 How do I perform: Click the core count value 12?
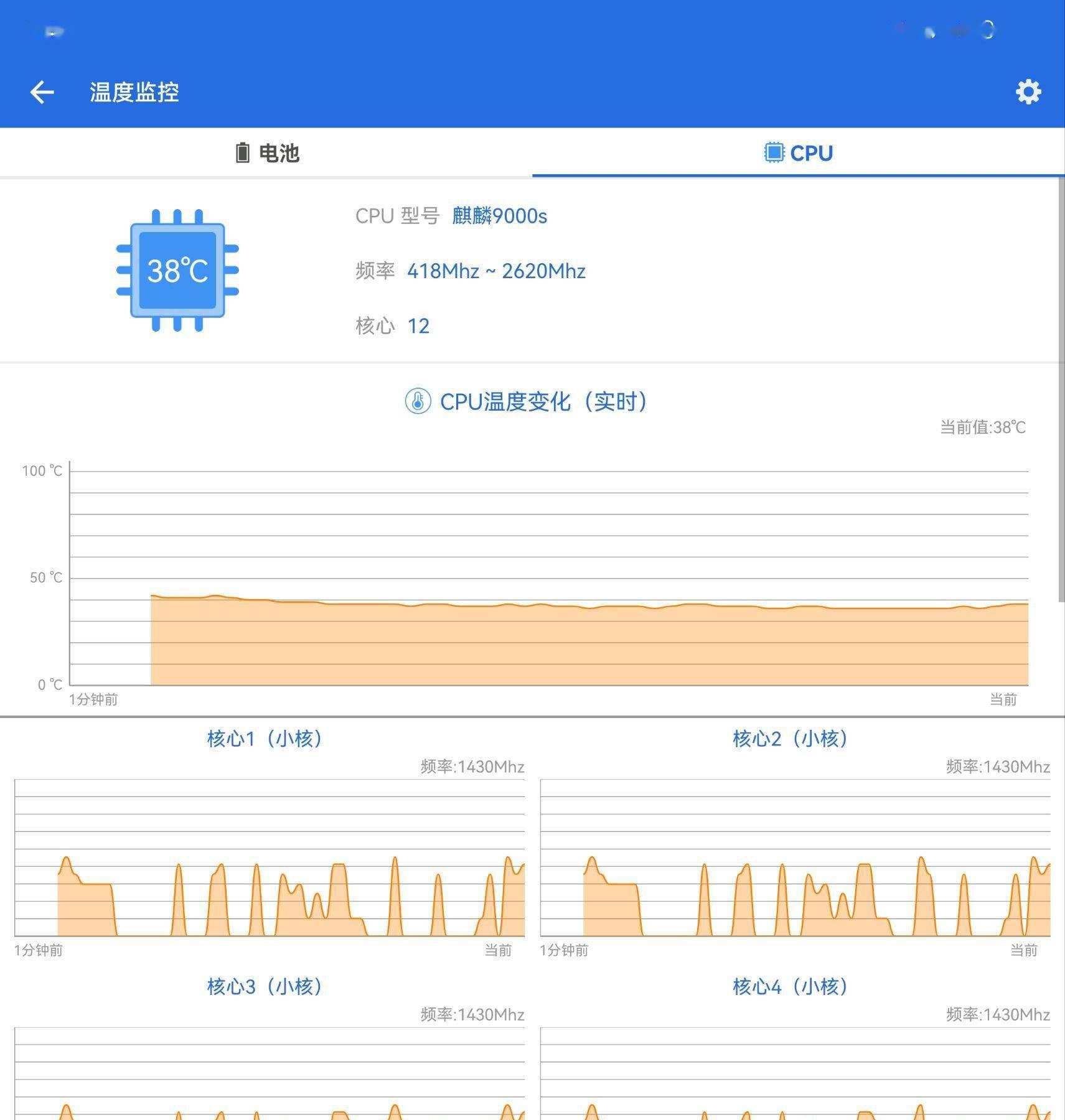coord(420,326)
